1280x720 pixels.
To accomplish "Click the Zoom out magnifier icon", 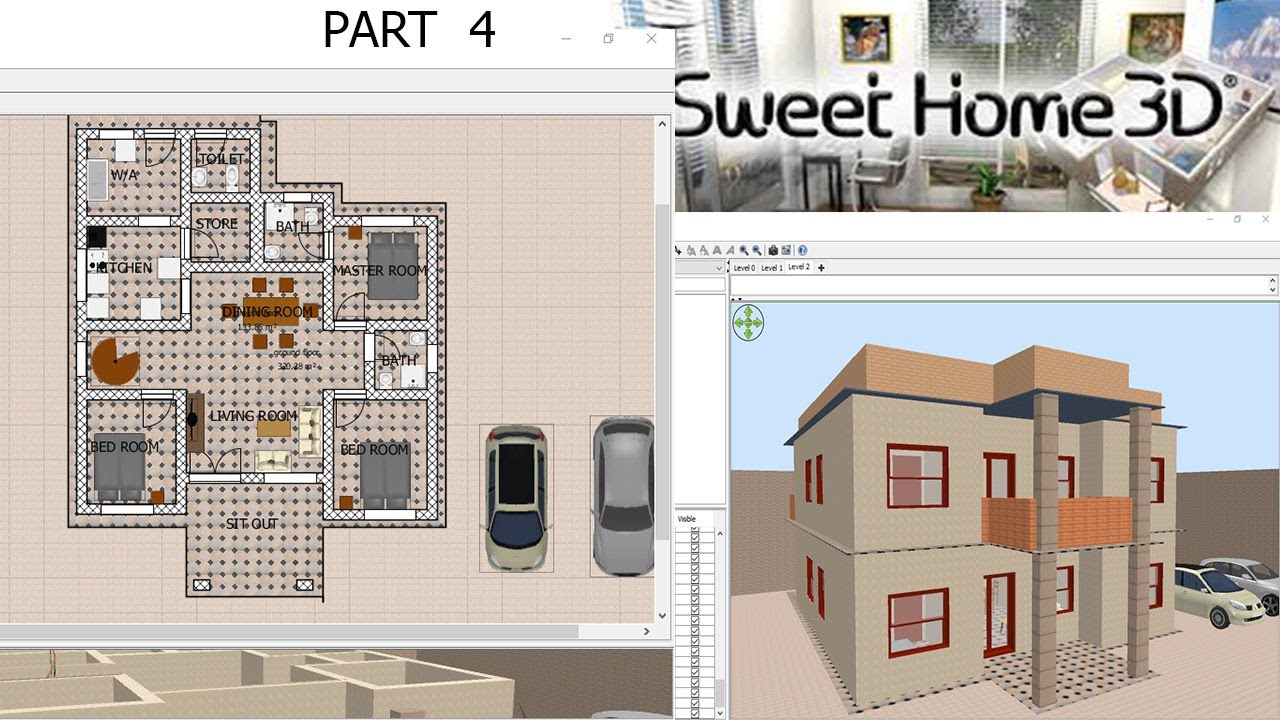I will coord(756,250).
